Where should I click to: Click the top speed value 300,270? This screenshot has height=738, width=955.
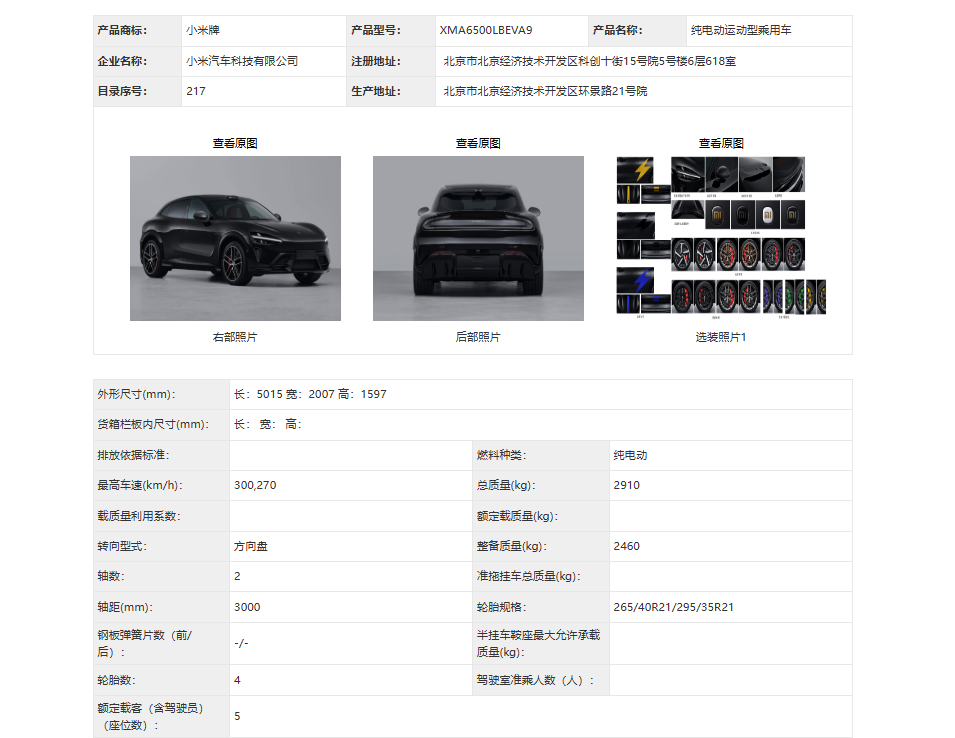point(255,485)
